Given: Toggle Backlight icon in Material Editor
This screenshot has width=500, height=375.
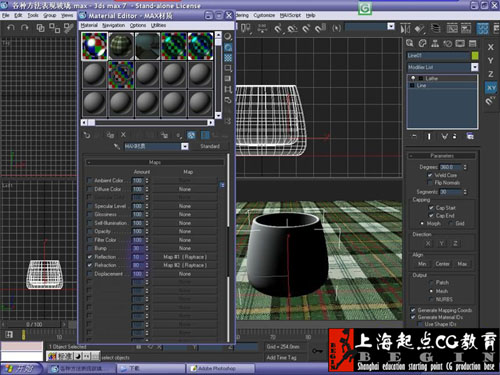Looking at the screenshot, I should [228, 47].
